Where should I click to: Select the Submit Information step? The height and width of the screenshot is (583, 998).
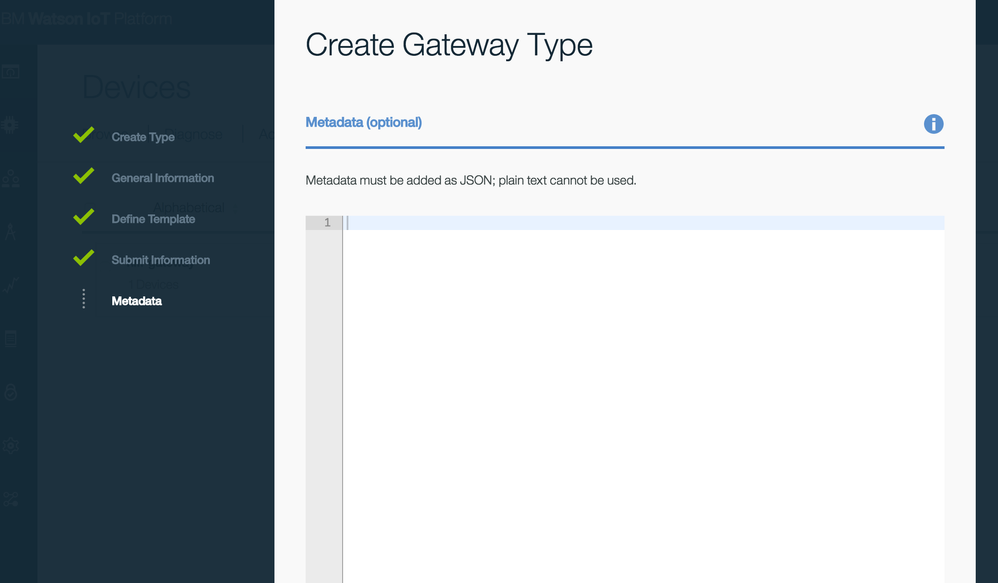point(160,260)
